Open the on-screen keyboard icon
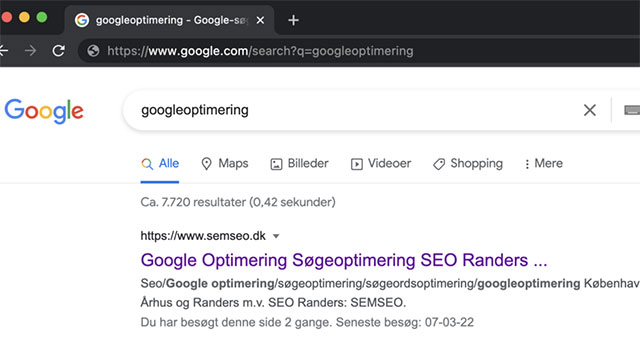Viewport: 640px width, 360px height. 632,110
